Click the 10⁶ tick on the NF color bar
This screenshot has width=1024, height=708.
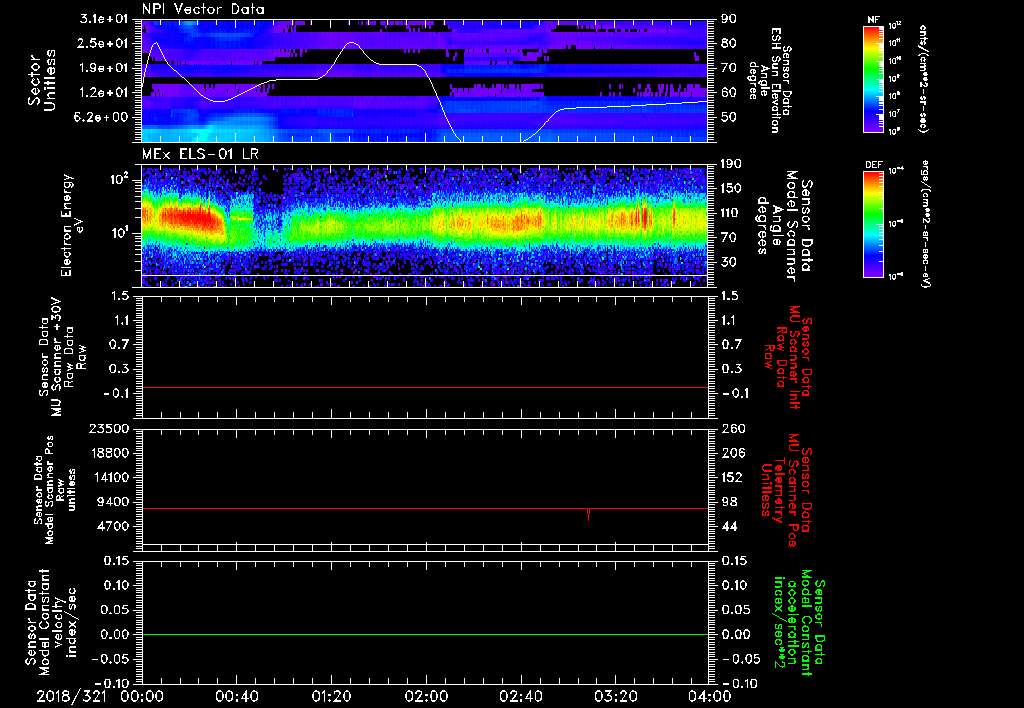[x=895, y=131]
